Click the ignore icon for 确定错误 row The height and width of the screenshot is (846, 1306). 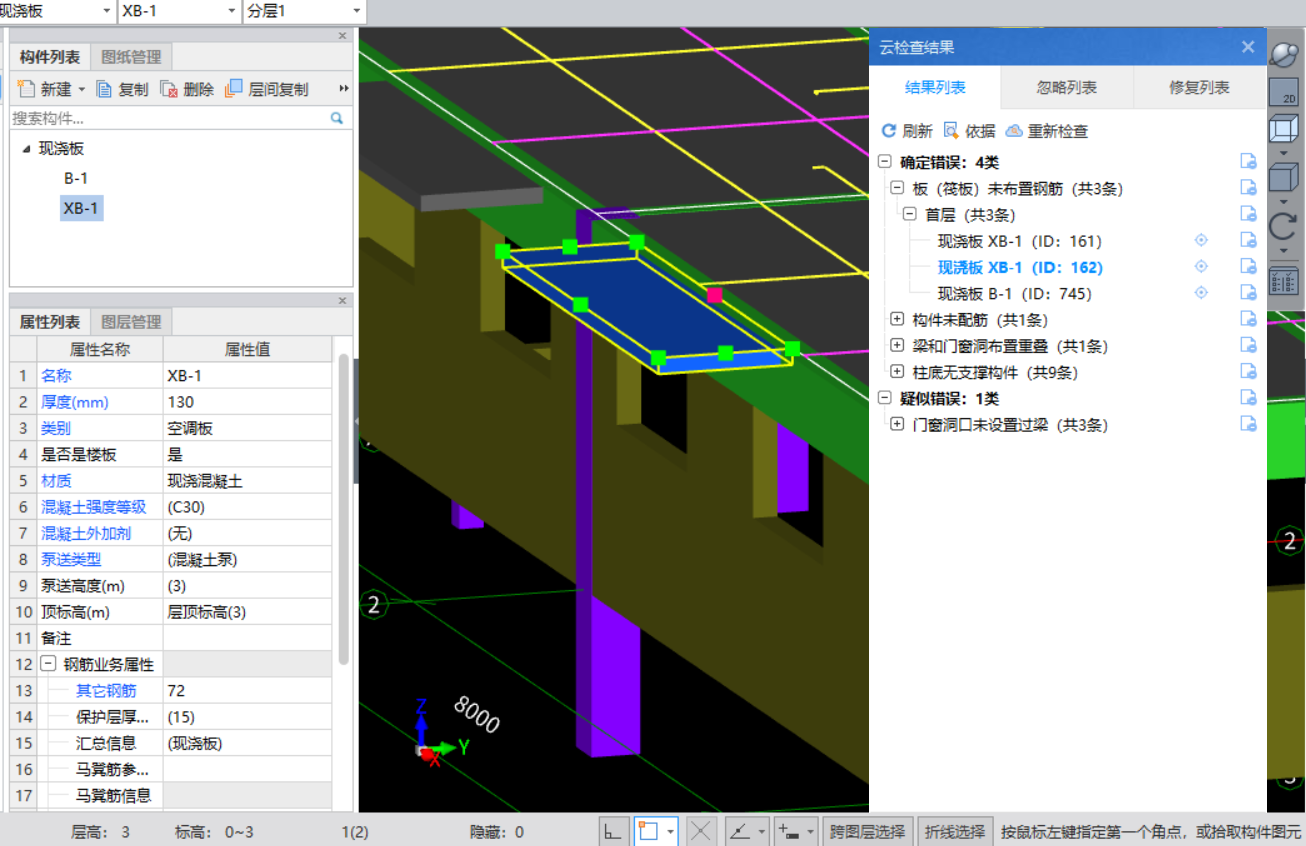tap(1248, 161)
